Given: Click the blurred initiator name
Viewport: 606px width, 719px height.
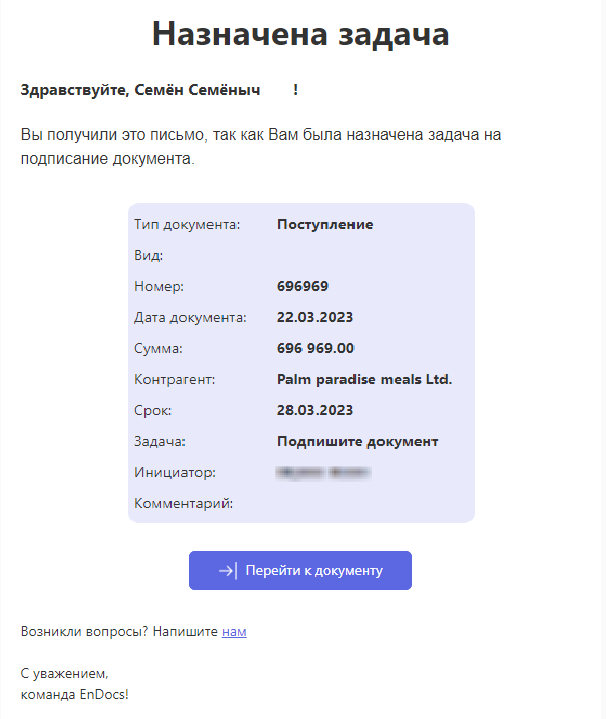Looking at the screenshot, I should pyautogui.click(x=324, y=472).
